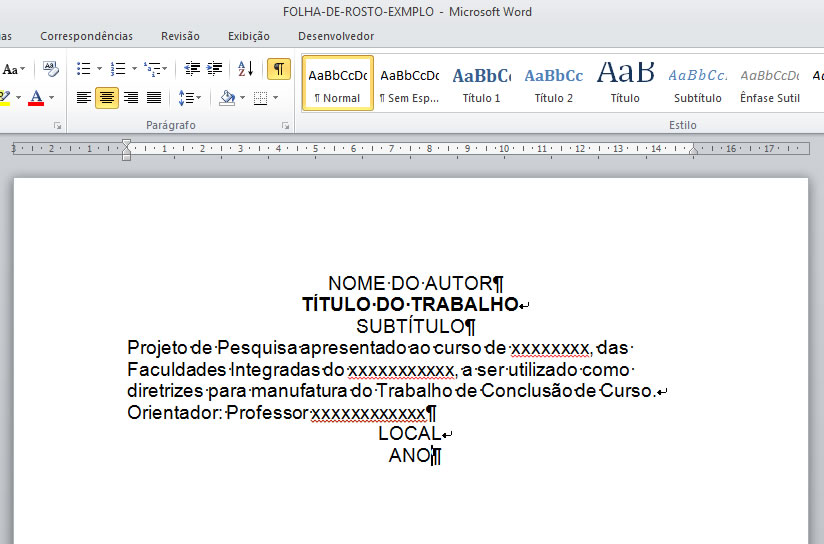Viewport: 824px width, 544px height.
Task: Apply the Título 1 style
Action: pos(481,83)
